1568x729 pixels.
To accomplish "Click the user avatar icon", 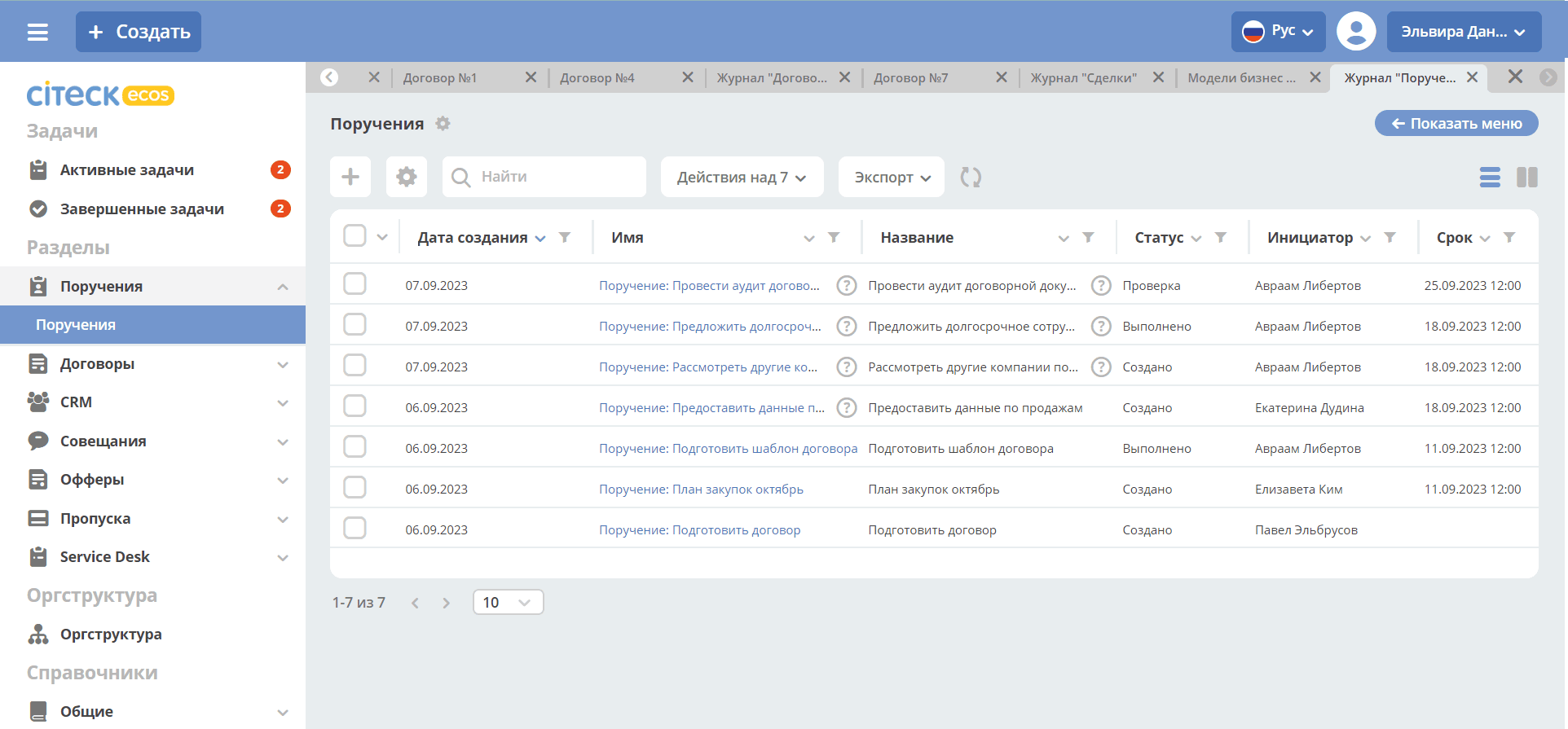I will (x=1356, y=32).
